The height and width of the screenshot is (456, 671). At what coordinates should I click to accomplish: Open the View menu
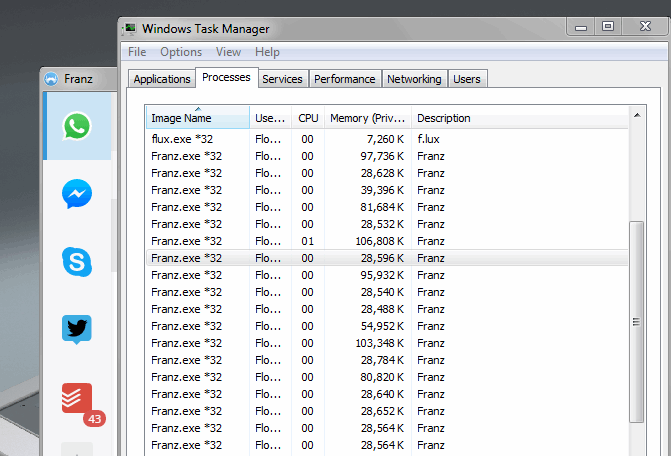(228, 52)
